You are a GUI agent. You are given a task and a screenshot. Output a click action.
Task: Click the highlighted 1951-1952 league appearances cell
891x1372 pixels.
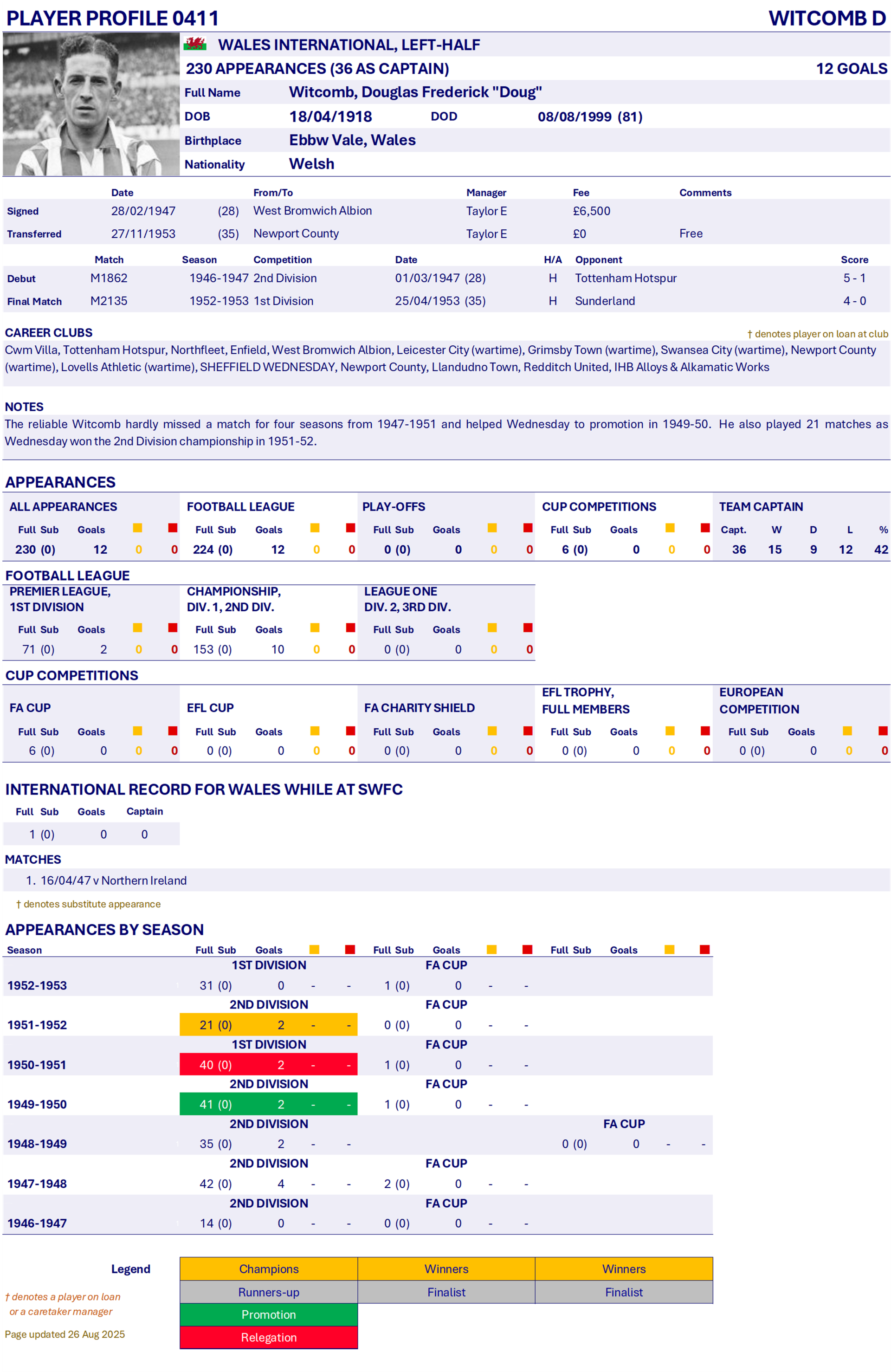pos(215,1024)
